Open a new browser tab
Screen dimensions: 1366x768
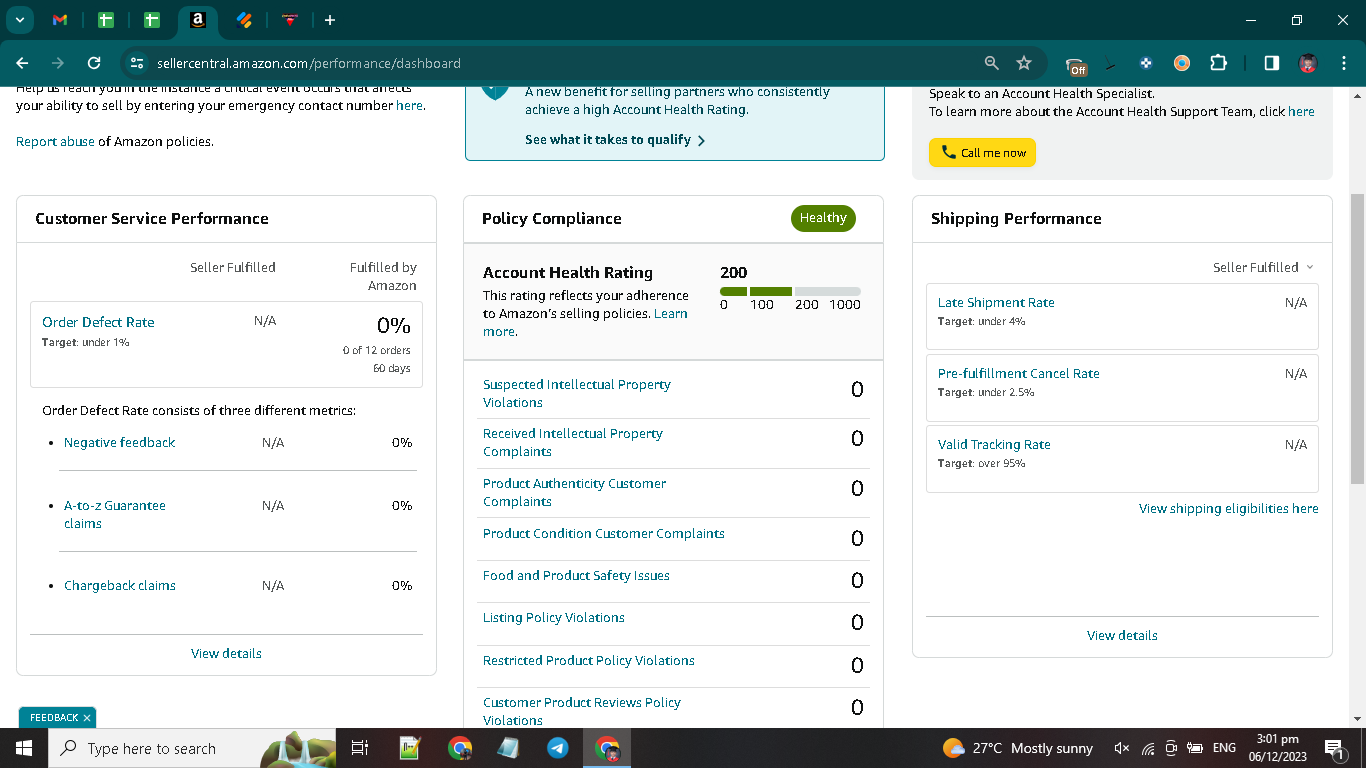click(330, 20)
